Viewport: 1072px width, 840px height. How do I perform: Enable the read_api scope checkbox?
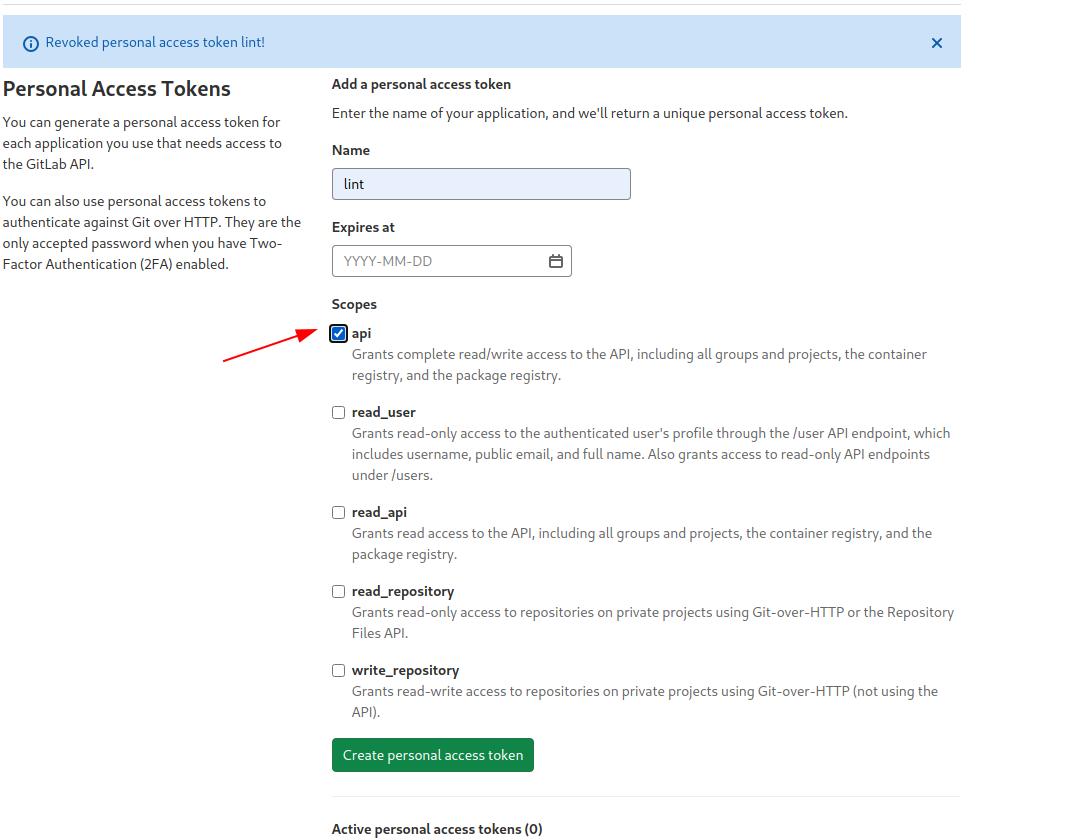(x=339, y=512)
